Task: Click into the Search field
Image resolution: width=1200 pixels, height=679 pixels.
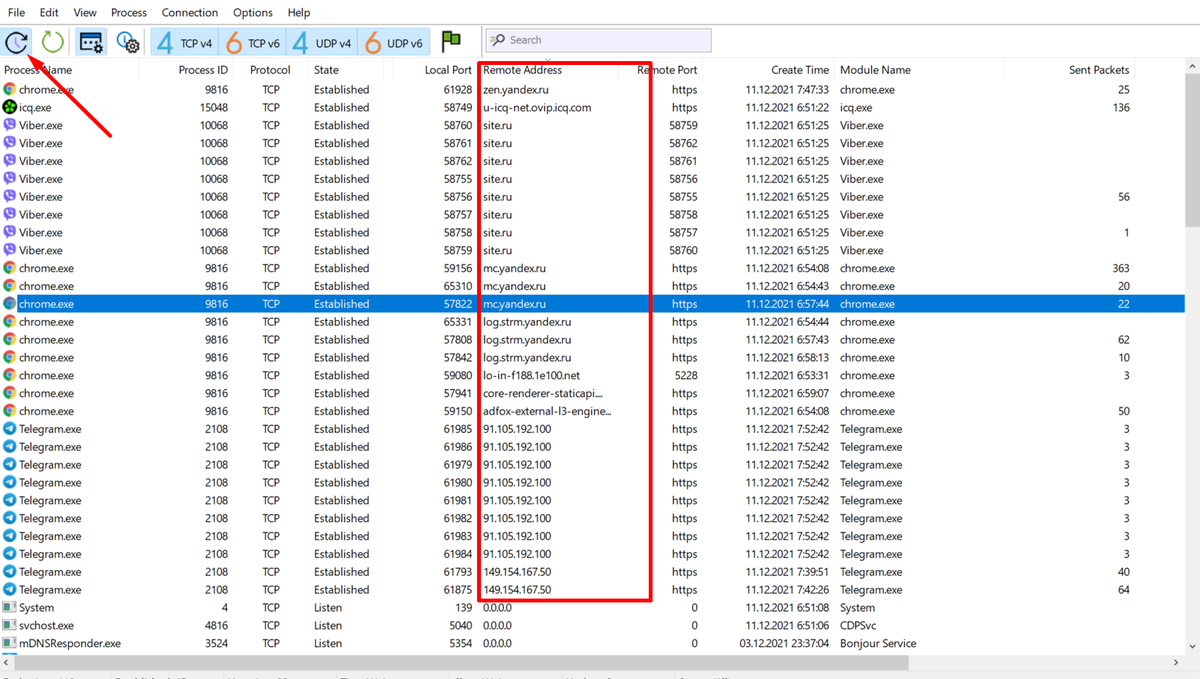Action: 598,40
